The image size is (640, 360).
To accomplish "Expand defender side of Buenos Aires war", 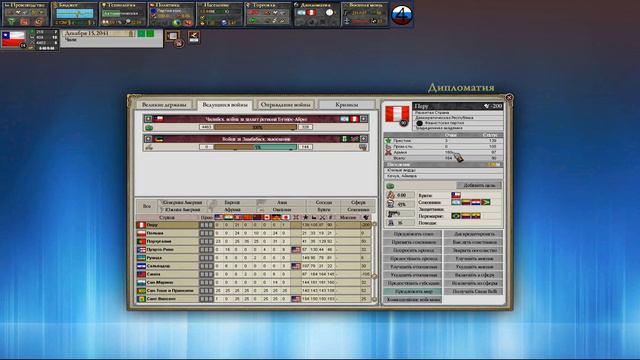I will [363, 119].
